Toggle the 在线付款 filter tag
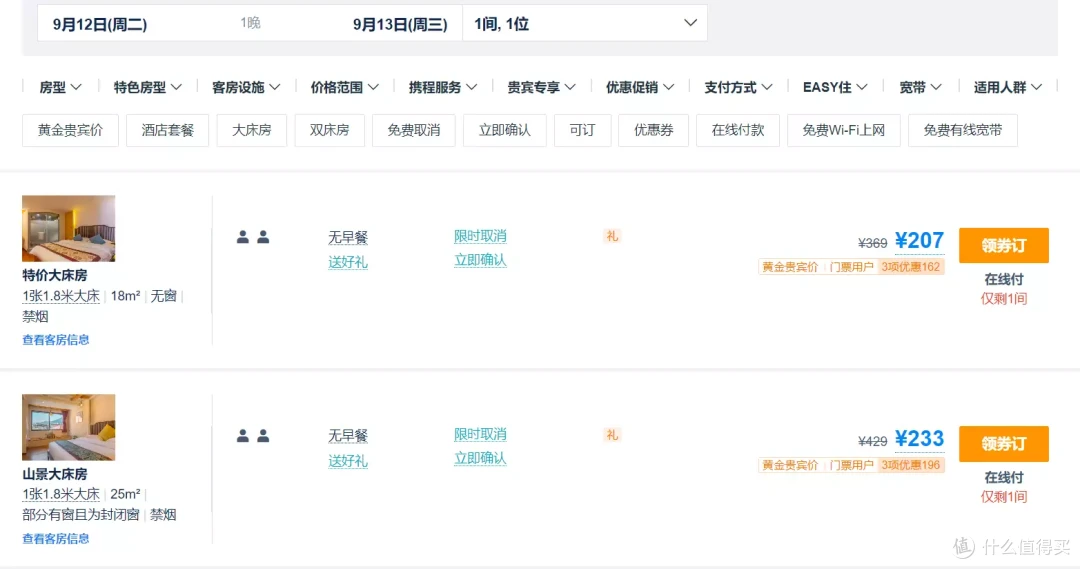The image size is (1080, 569). 738,130
